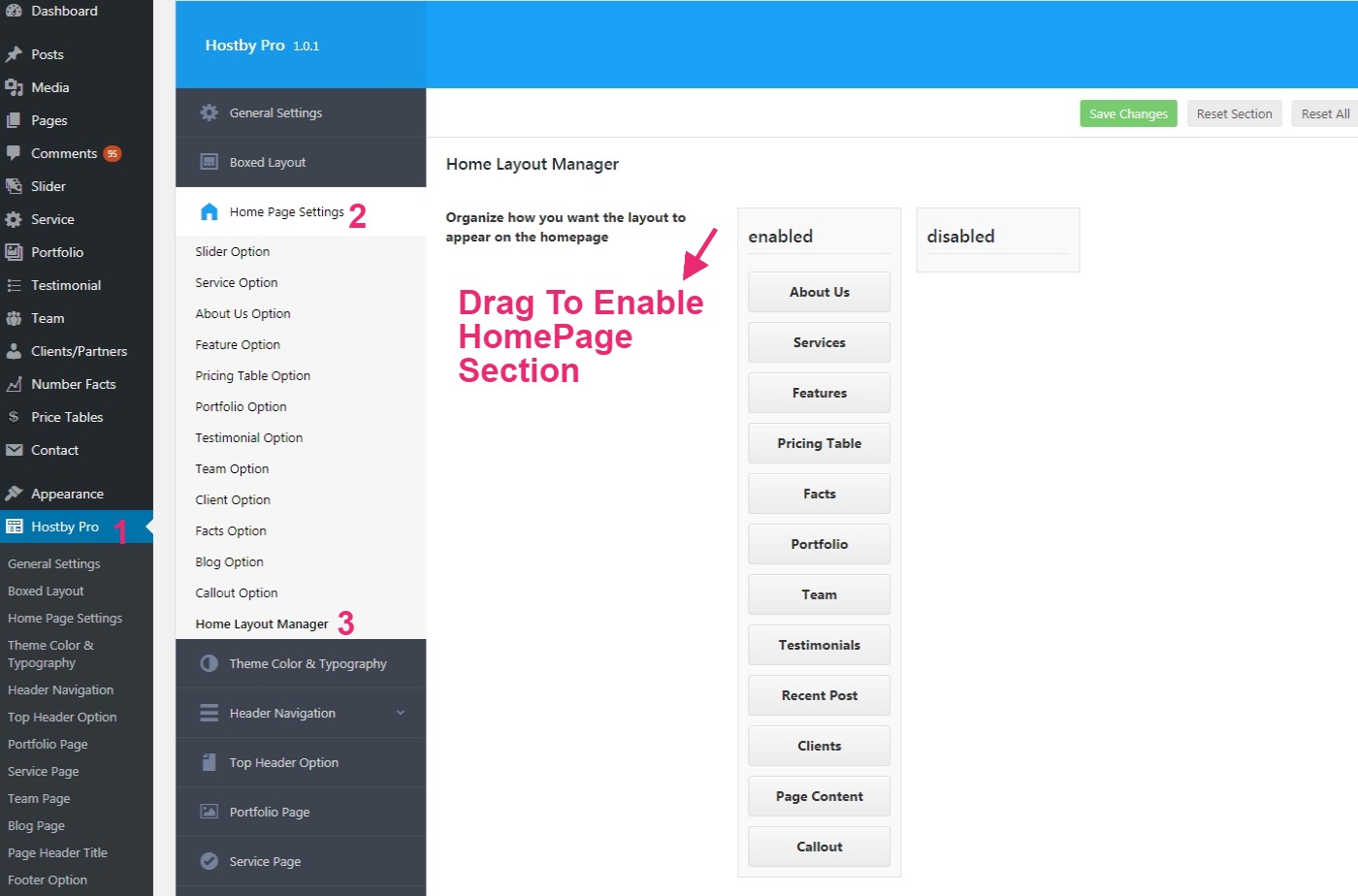Select the Services layout block
Screen dimensions: 1358x896
[819, 342]
